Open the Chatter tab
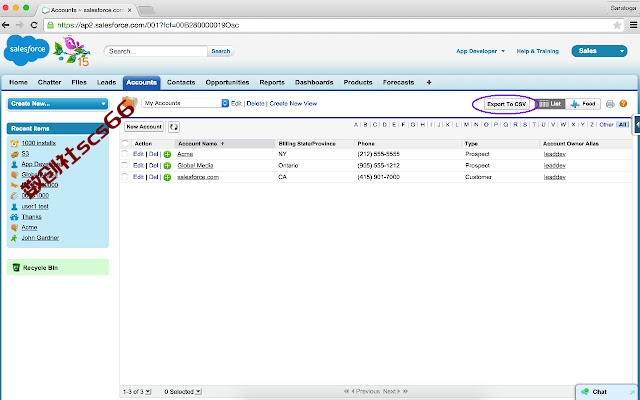 (x=49, y=82)
